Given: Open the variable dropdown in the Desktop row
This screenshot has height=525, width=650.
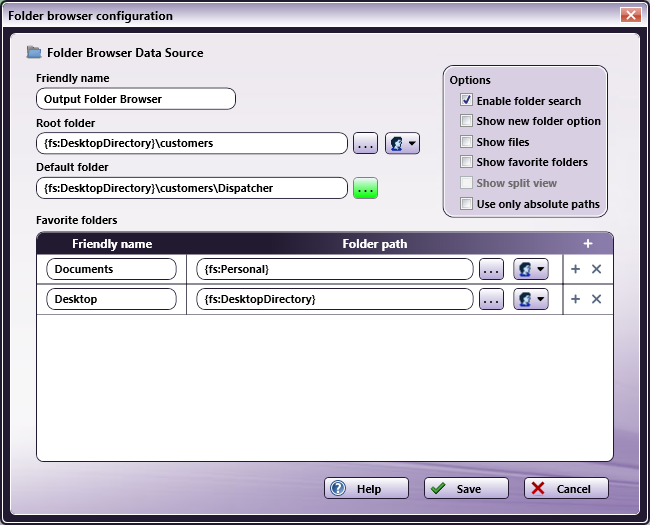Looking at the screenshot, I should click(x=531, y=299).
